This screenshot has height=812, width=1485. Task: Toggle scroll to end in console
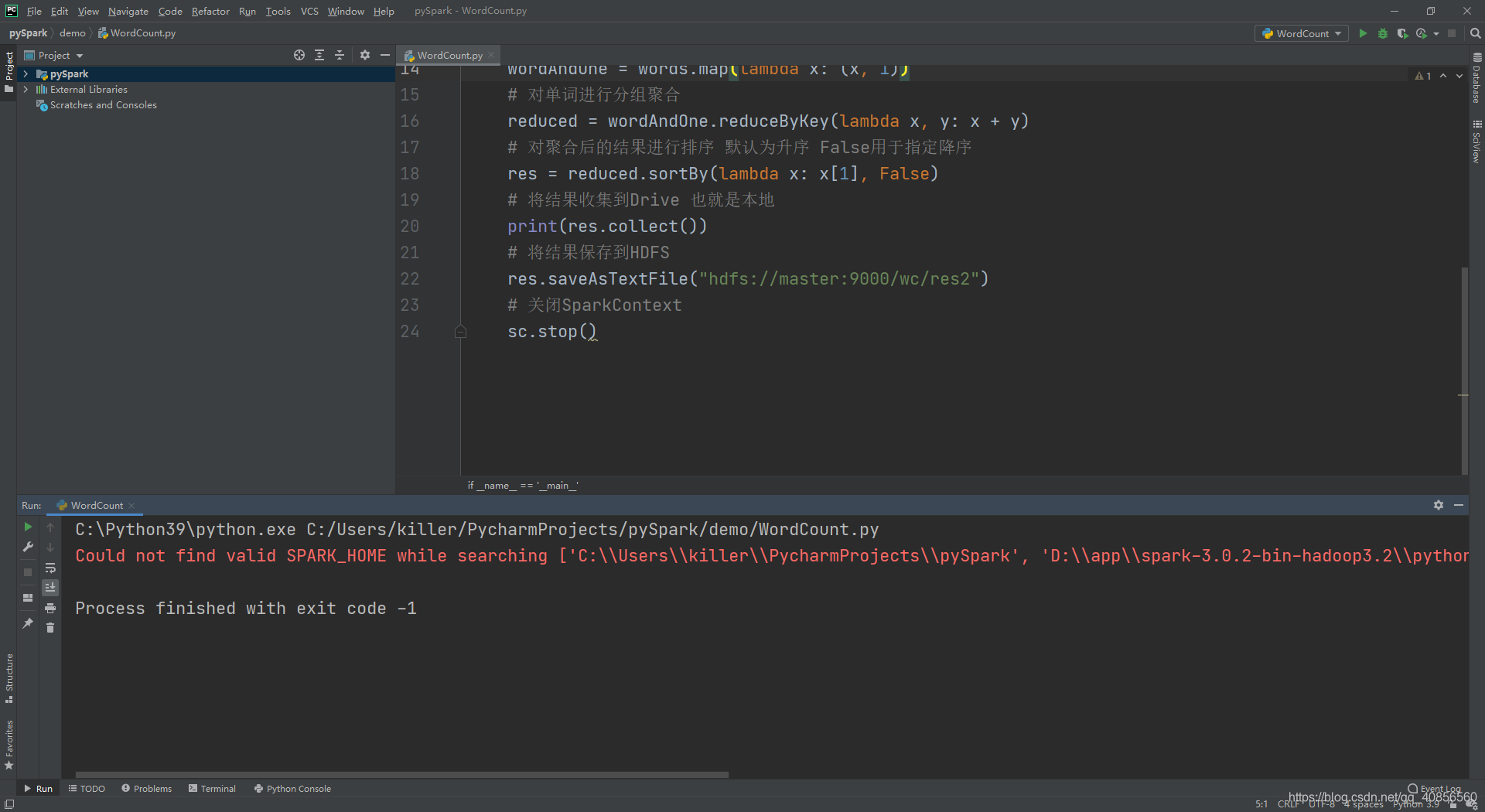tap(50, 588)
